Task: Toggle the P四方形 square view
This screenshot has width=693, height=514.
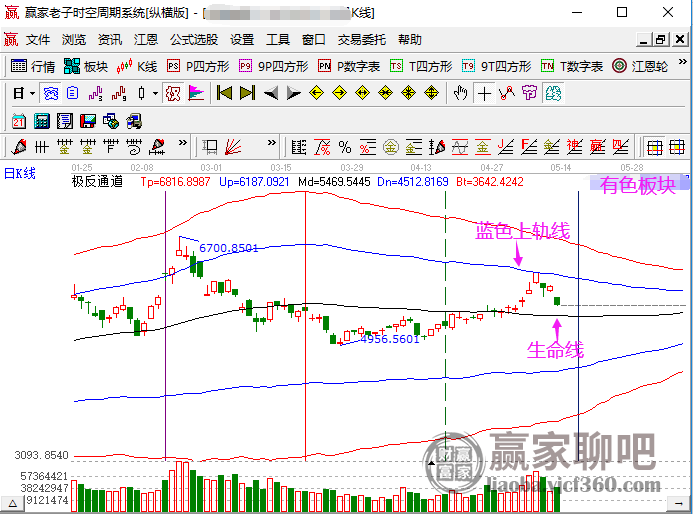Action: tap(197, 66)
